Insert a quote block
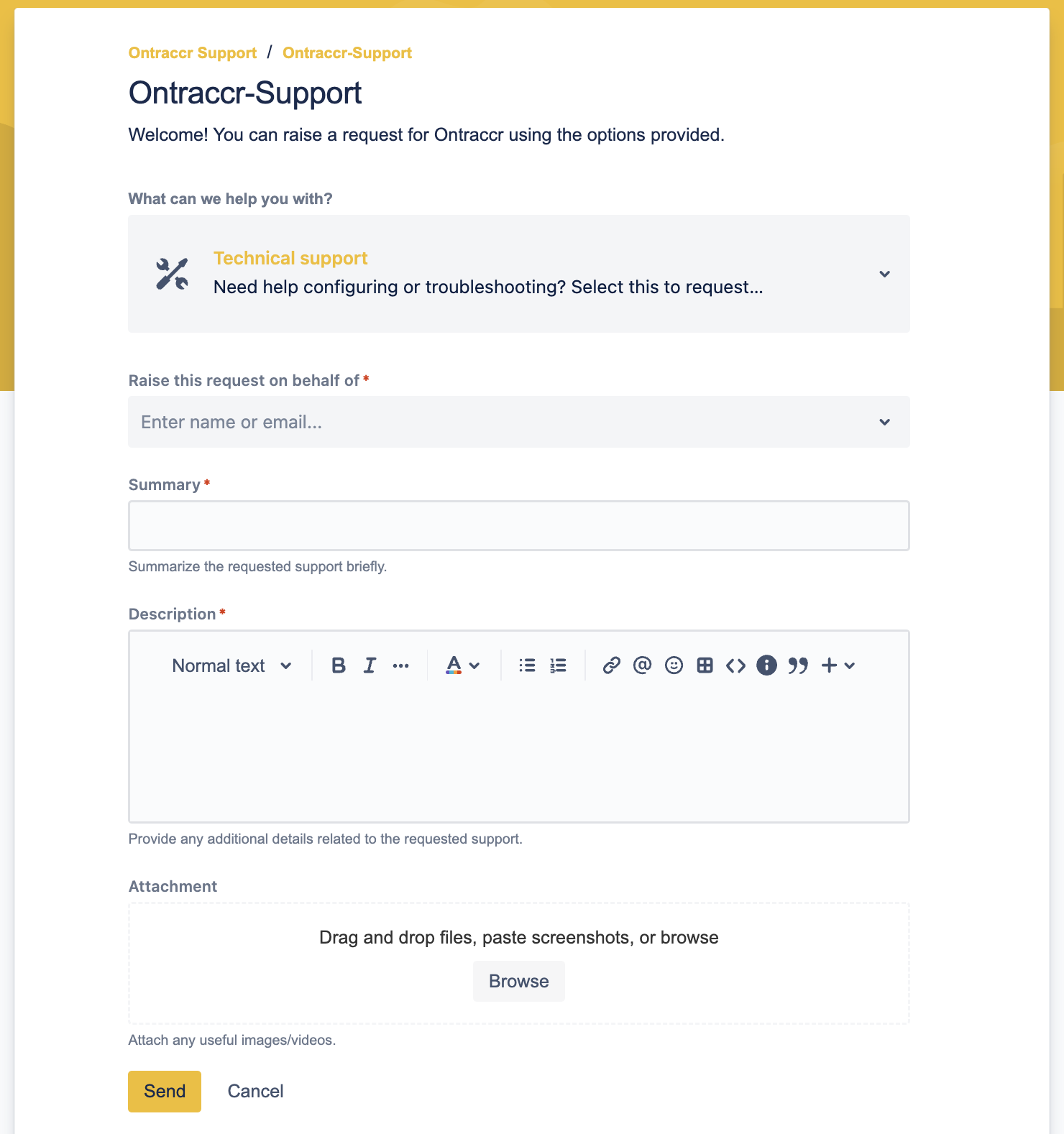 click(x=798, y=665)
